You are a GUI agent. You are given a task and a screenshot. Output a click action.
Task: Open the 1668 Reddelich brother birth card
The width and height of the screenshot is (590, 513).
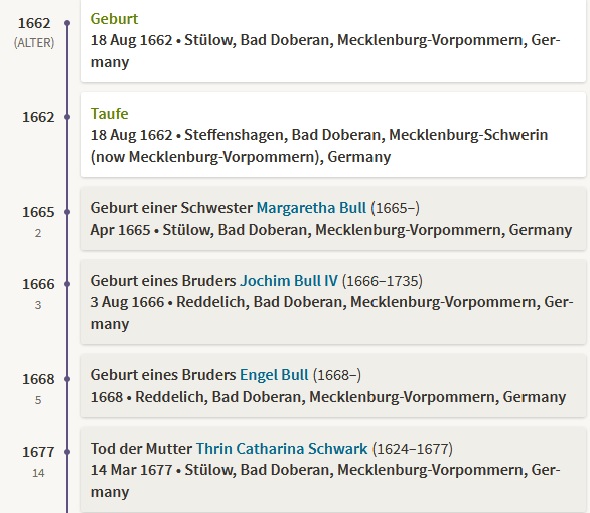click(x=333, y=386)
